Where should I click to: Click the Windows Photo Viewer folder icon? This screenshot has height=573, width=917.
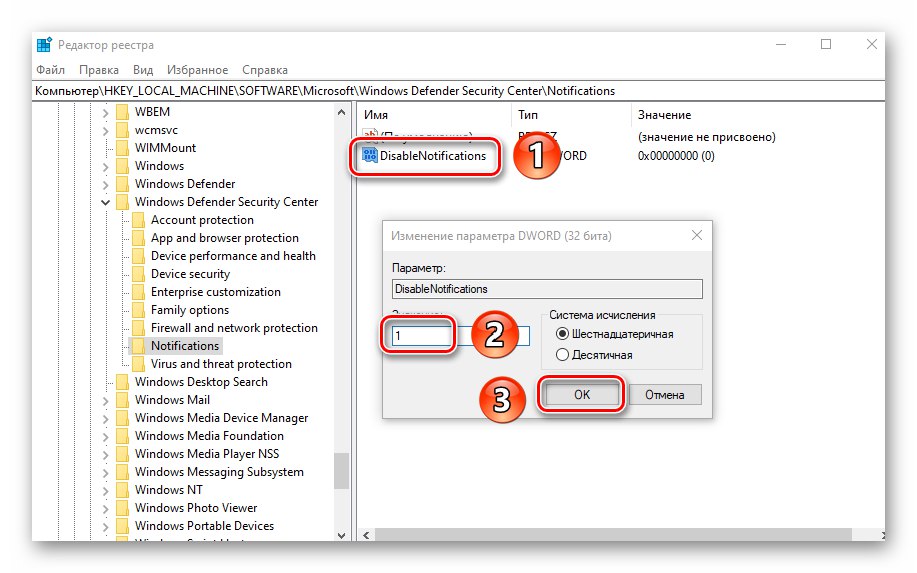(122, 508)
